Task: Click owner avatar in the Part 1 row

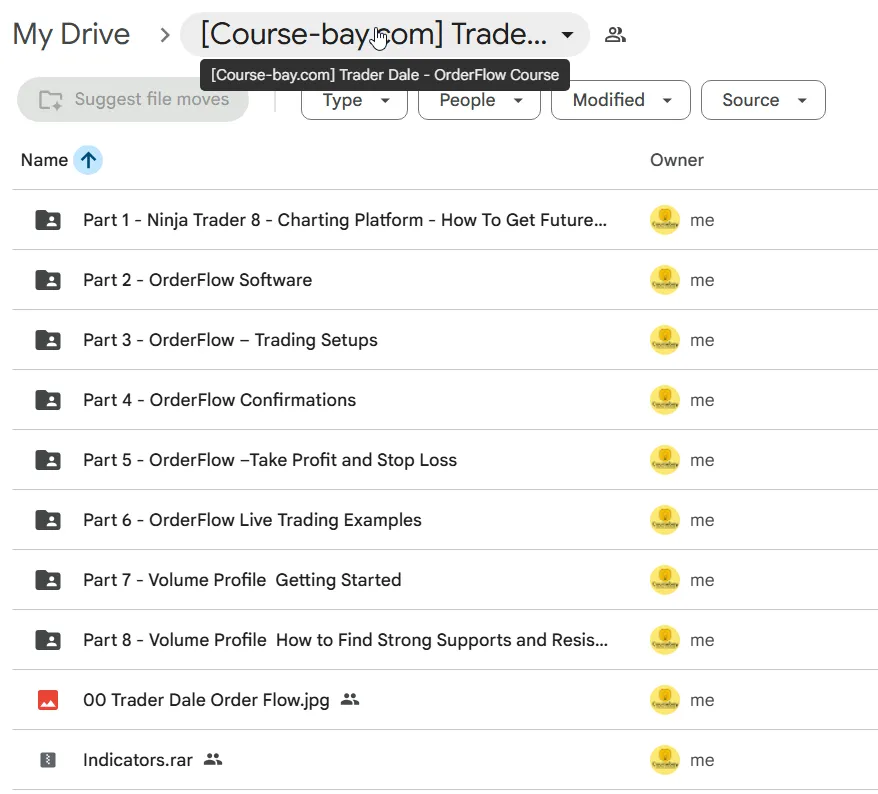Action: (665, 220)
